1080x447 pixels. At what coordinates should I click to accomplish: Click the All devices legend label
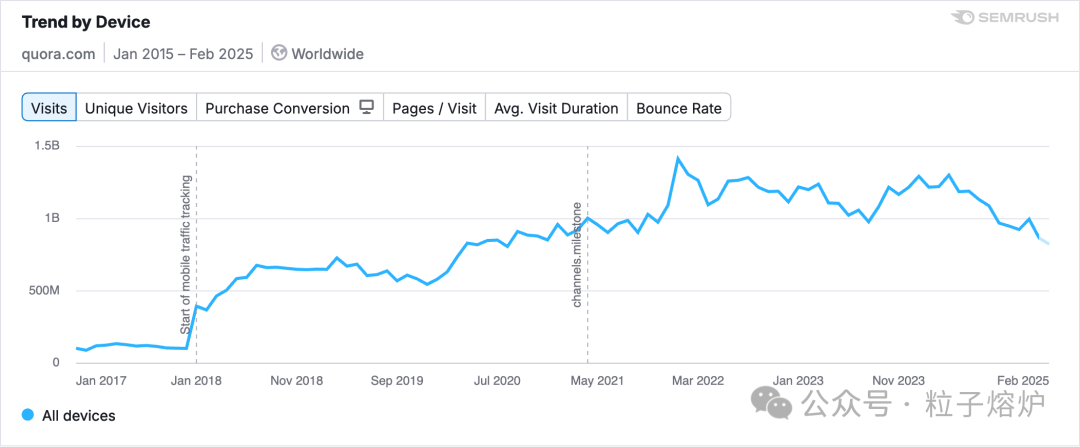[x=79, y=415]
